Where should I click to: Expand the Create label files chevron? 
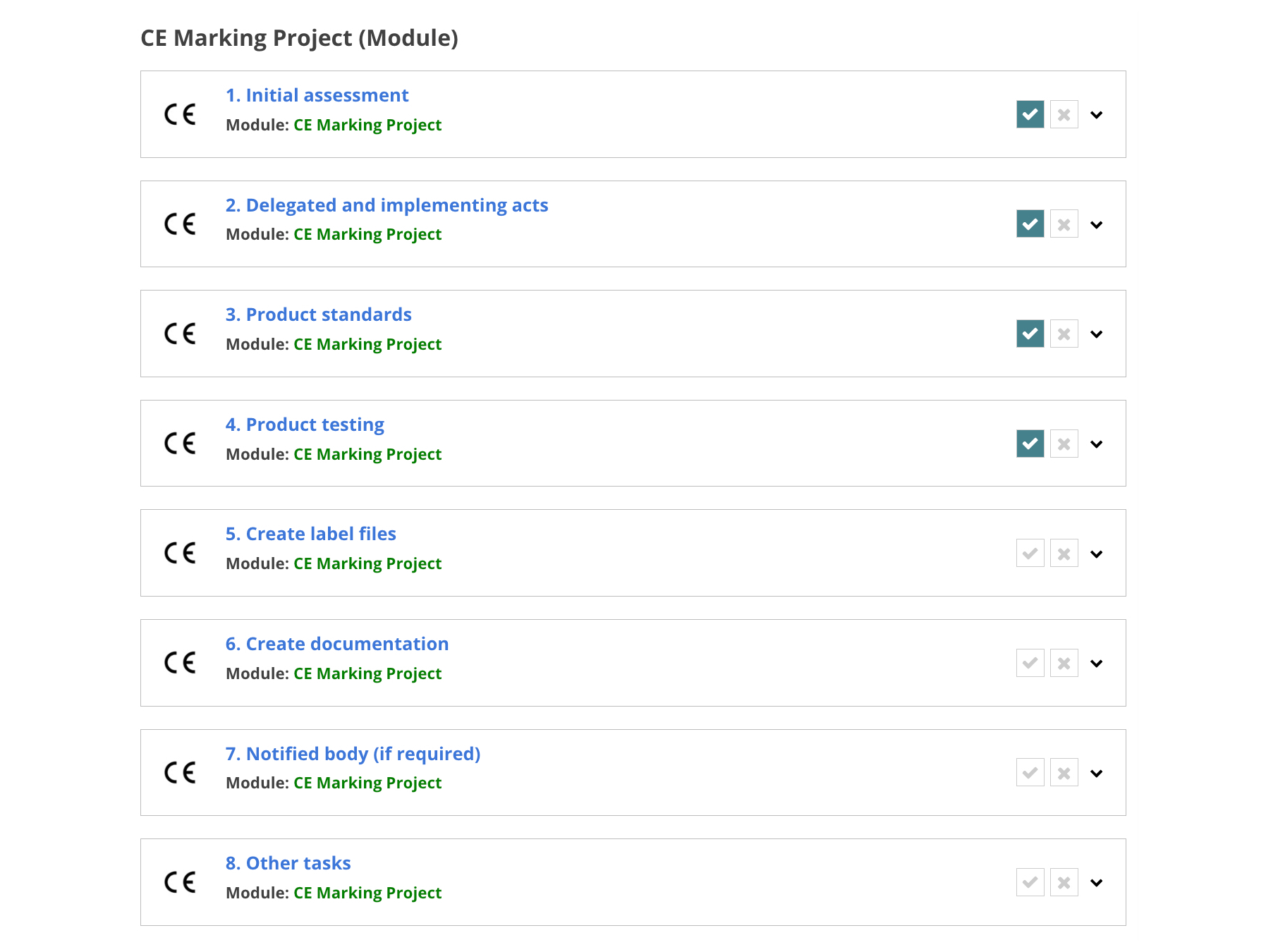tap(1097, 554)
